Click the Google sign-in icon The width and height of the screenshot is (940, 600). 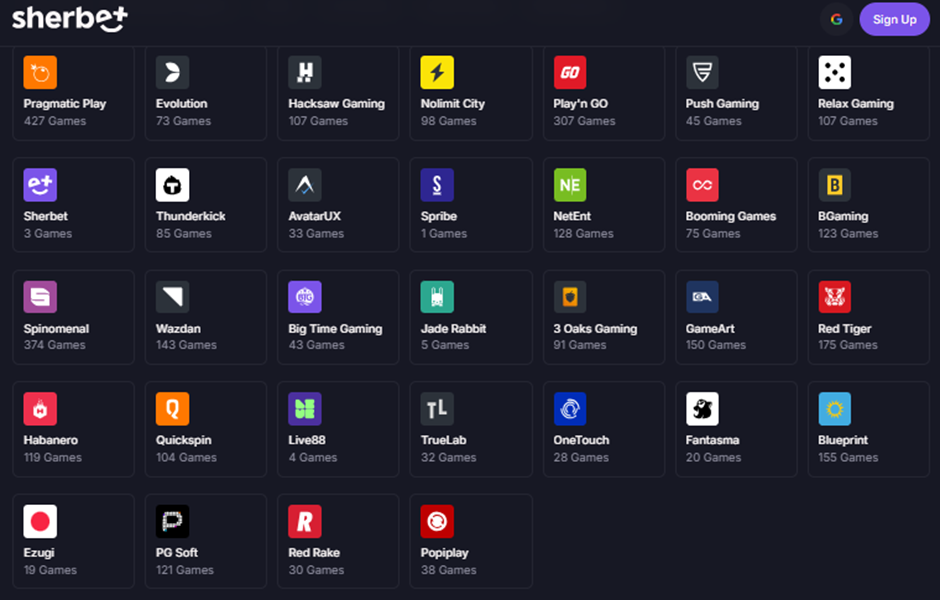[x=836, y=19]
